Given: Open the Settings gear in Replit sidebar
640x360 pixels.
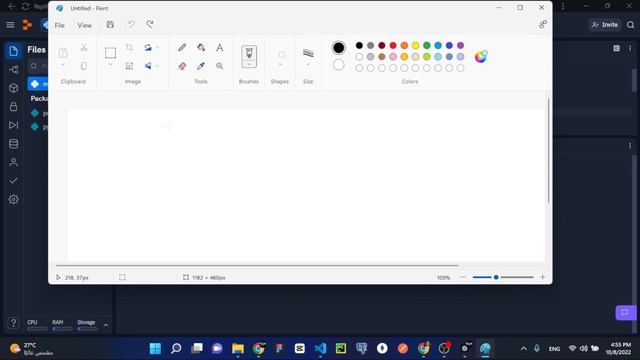Looking at the screenshot, I should [x=13, y=199].
